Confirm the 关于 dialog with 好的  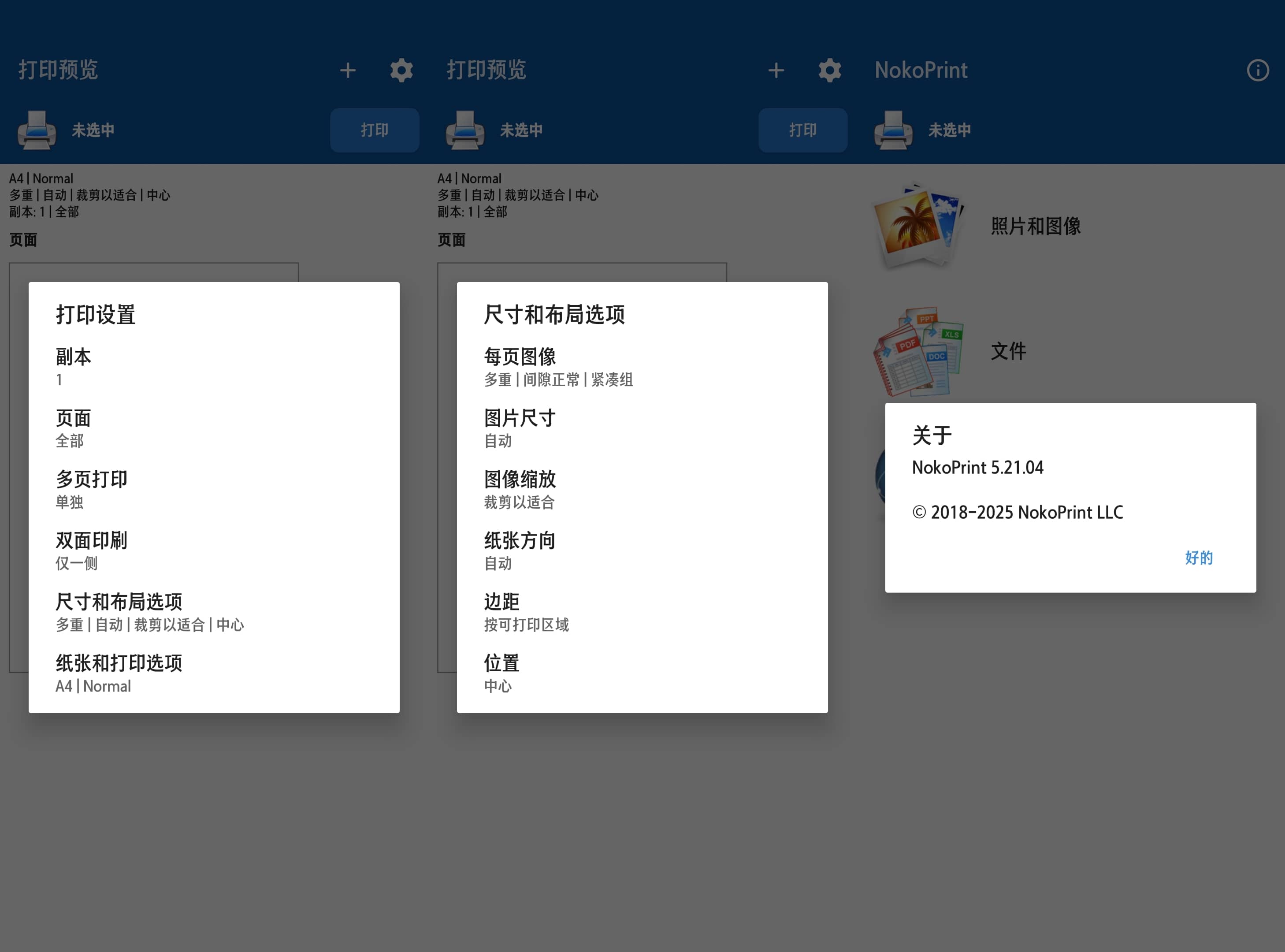pos(1199,557)
